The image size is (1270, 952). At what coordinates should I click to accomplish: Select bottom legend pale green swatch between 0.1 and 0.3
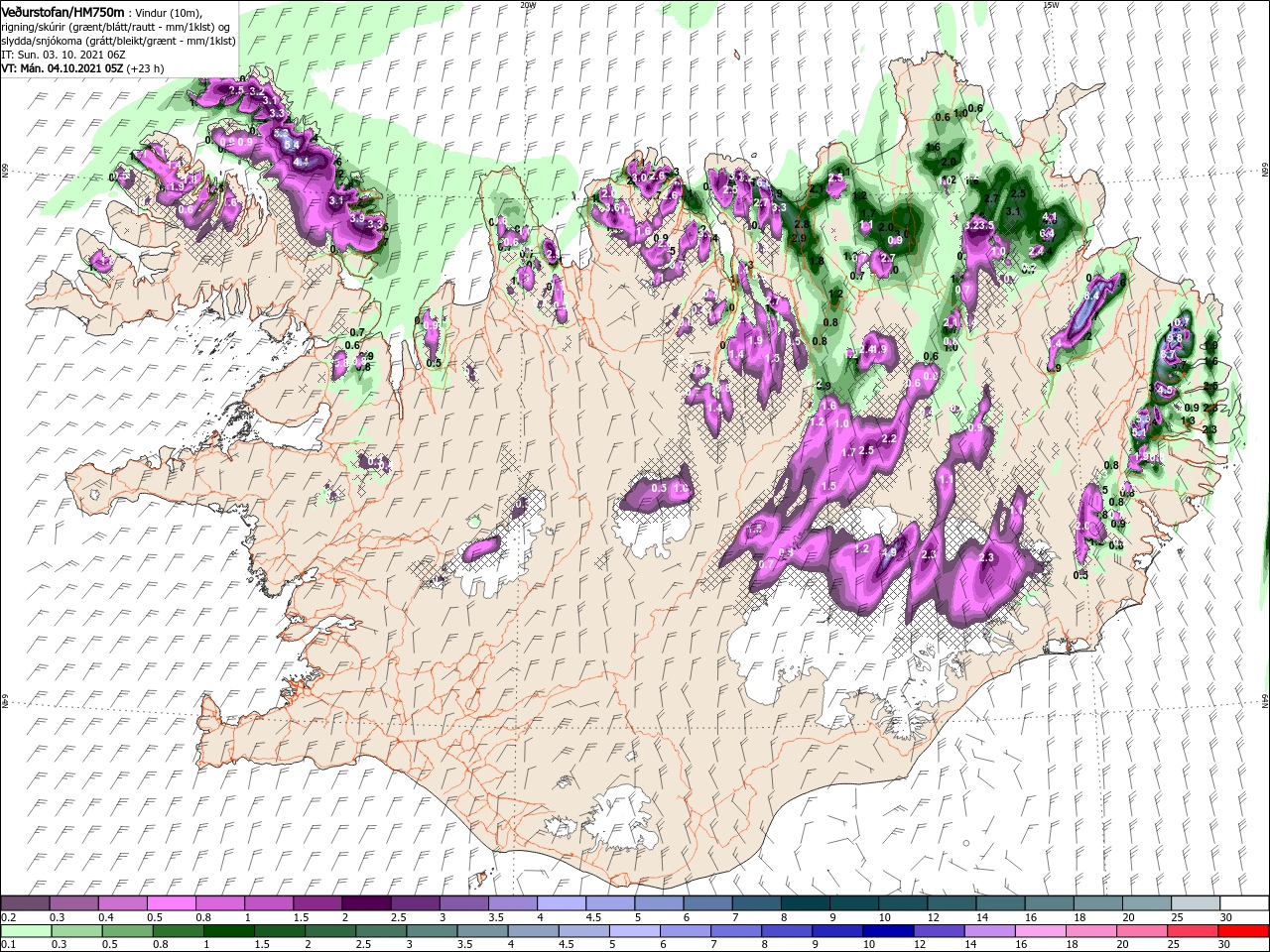(25, 931)
